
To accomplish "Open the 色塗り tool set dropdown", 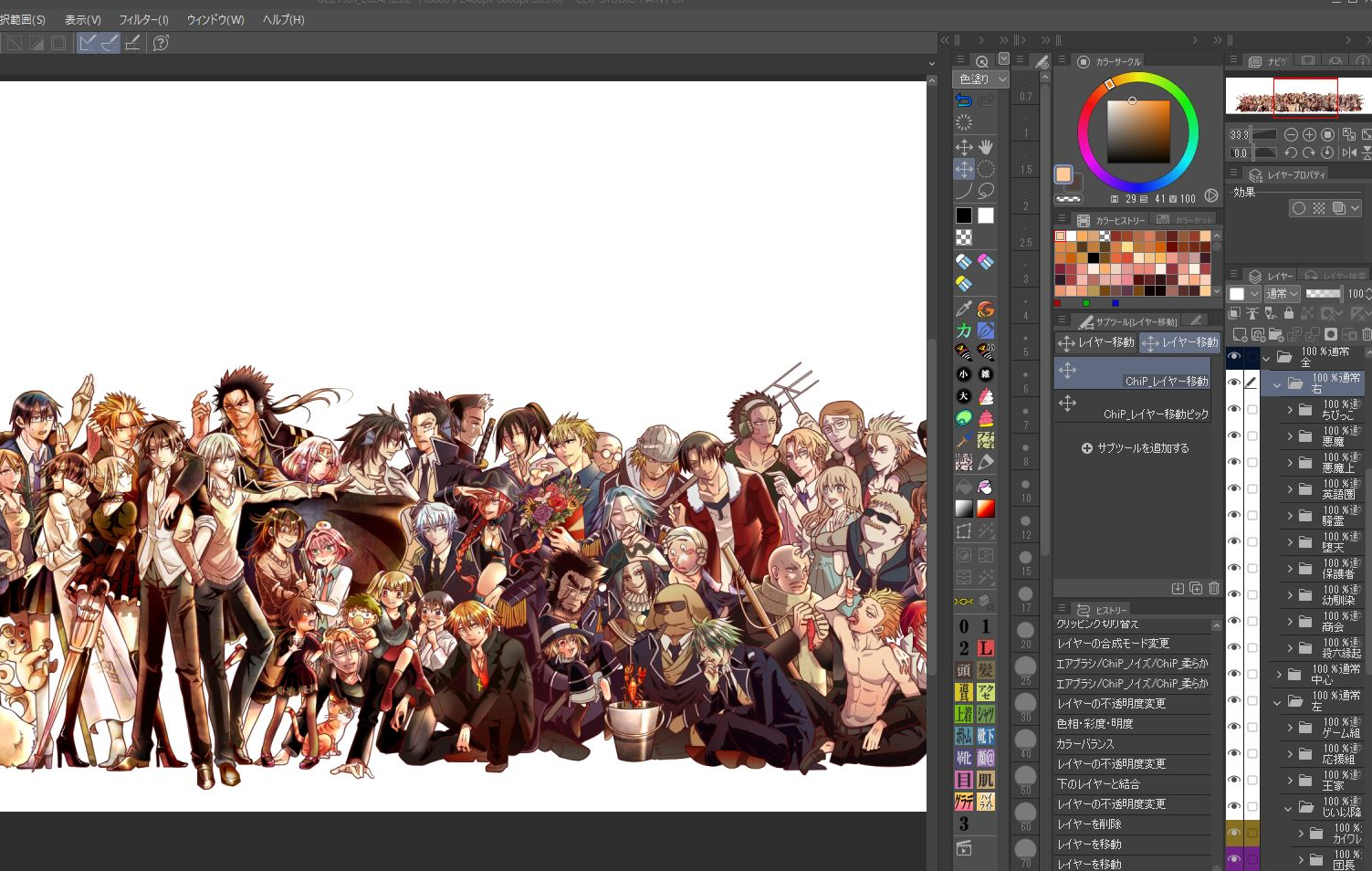I will pos(980,79).
